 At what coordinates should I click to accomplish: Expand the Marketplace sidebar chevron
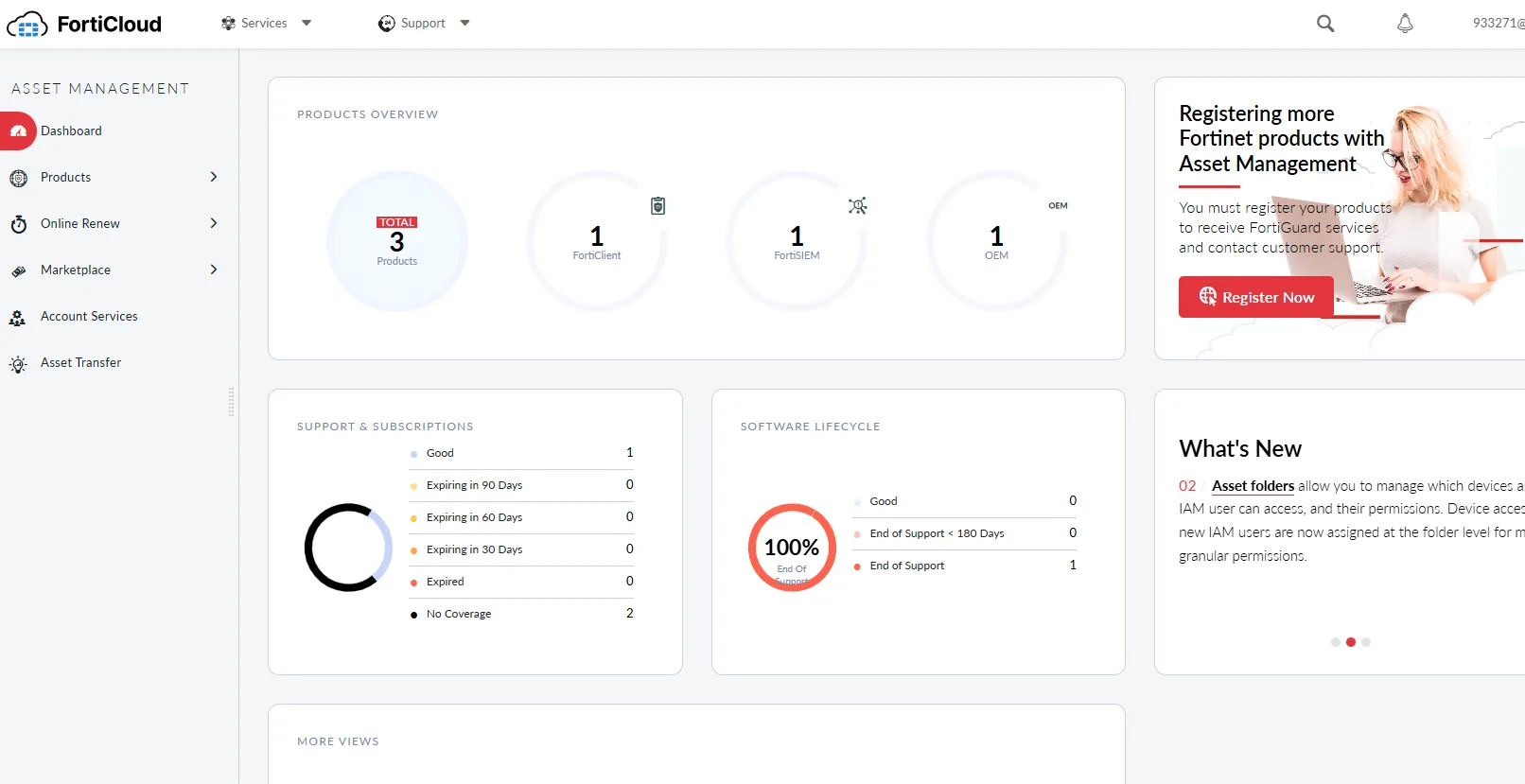point(214,270)
